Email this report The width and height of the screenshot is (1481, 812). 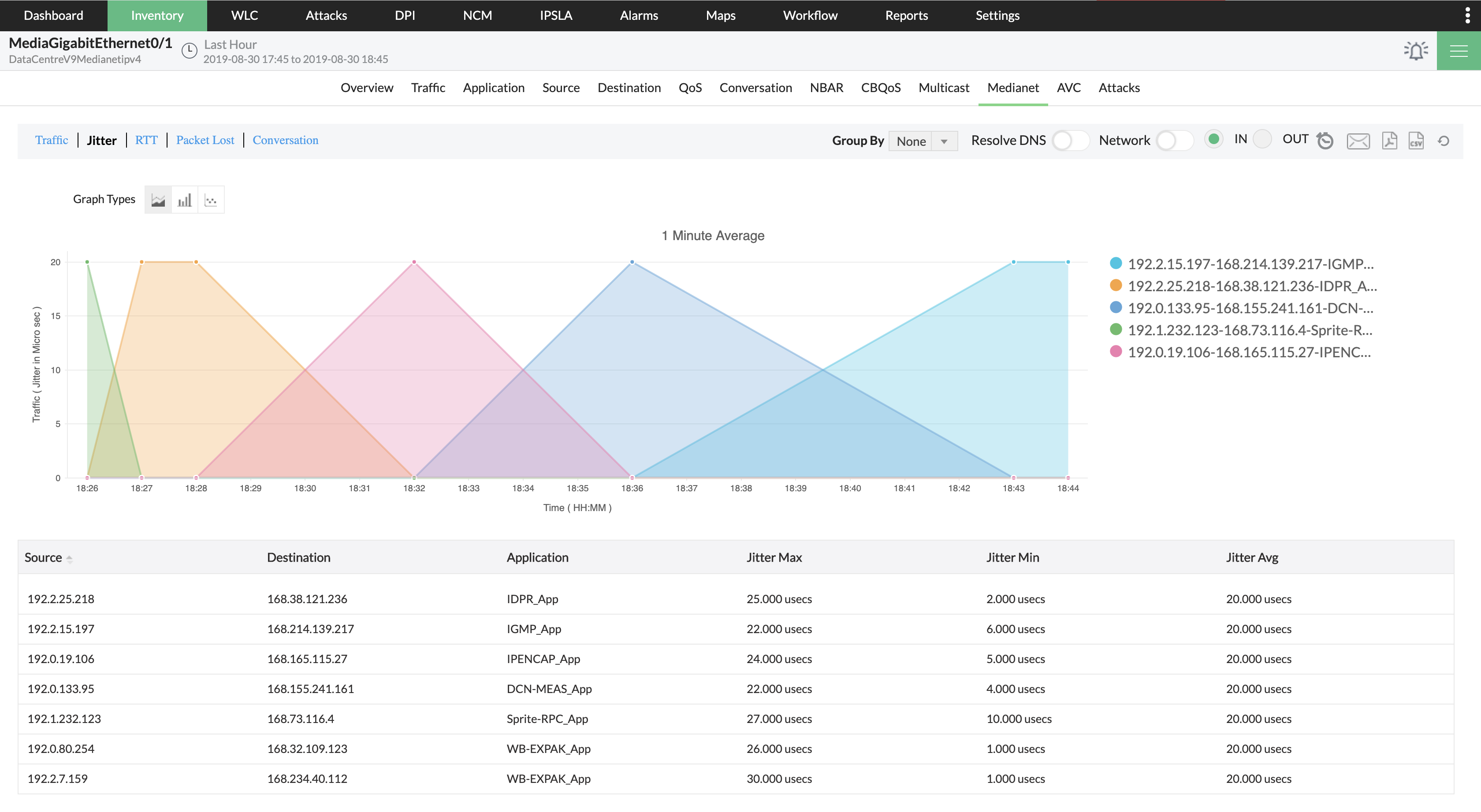(x=1358, y=140)
